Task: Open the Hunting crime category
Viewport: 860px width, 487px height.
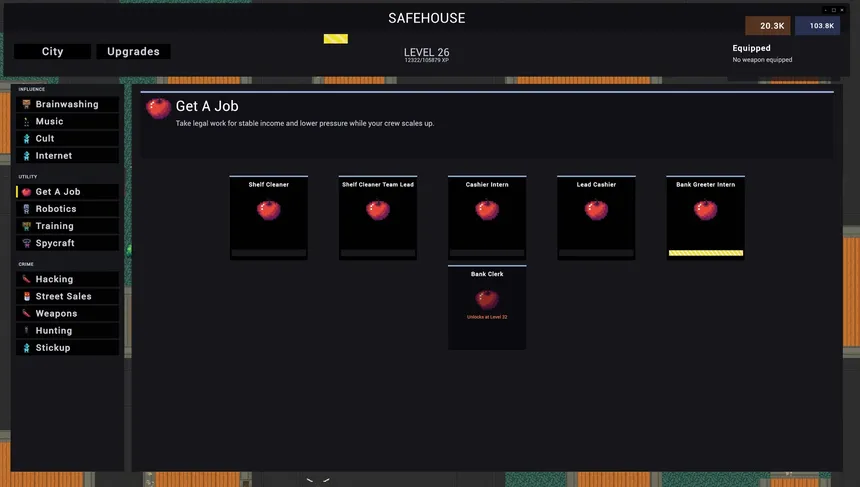Action: [x=53, y=330]
